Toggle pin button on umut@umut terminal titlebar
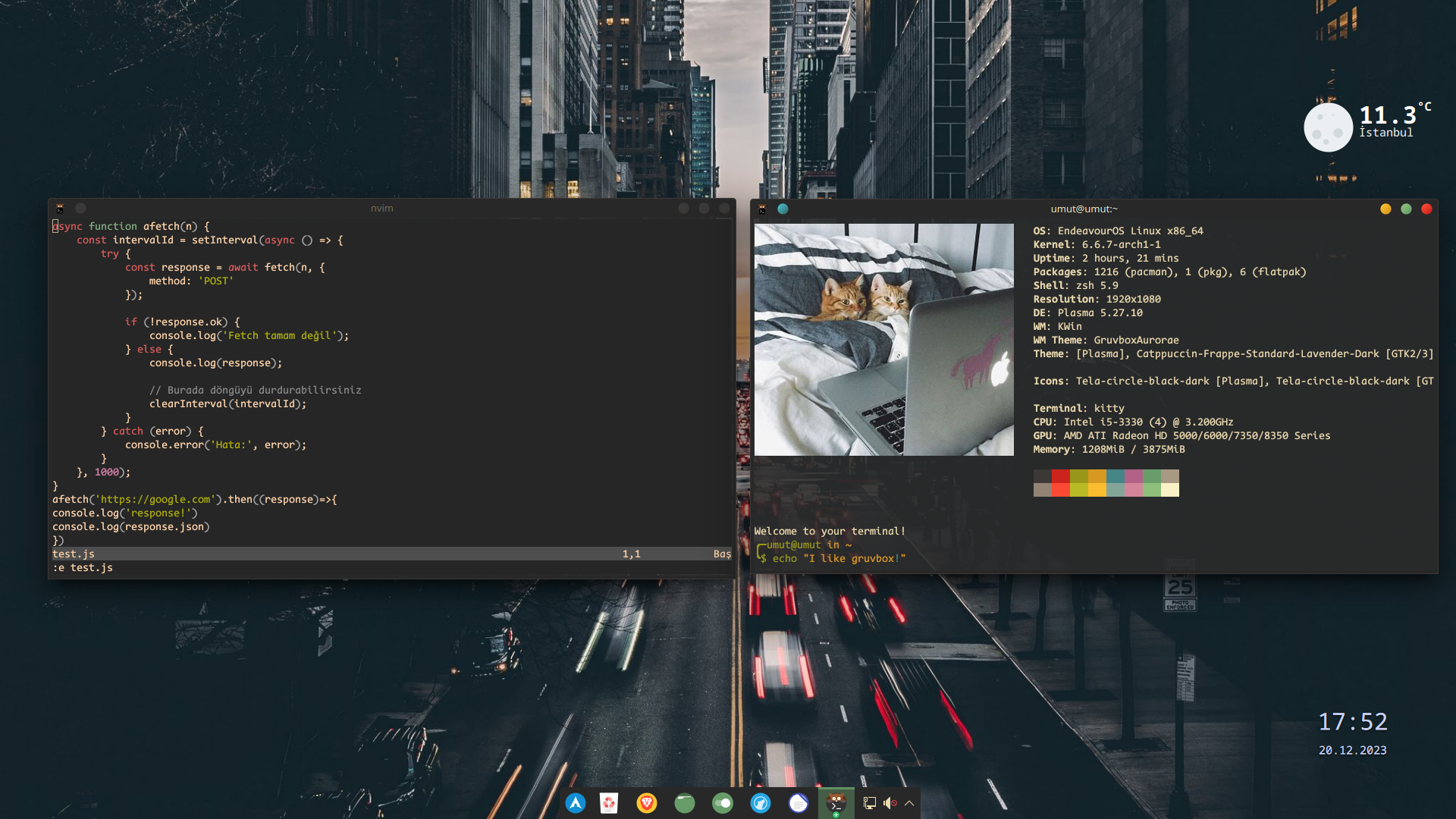The image size is (1456, 819). 783,209
